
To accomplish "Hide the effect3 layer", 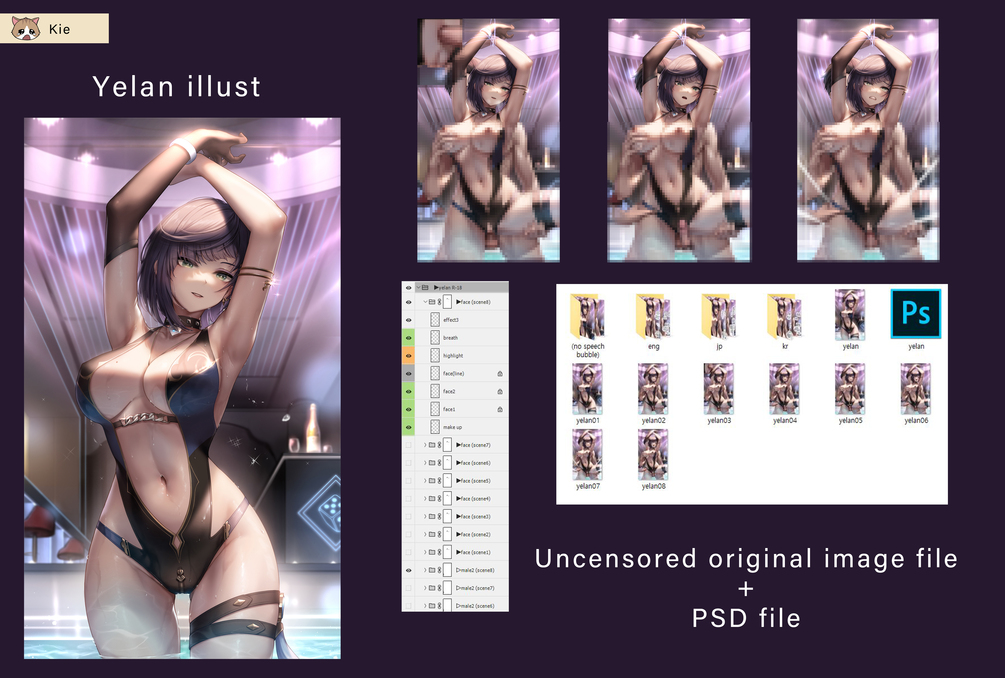I will (x=408, y=320).
